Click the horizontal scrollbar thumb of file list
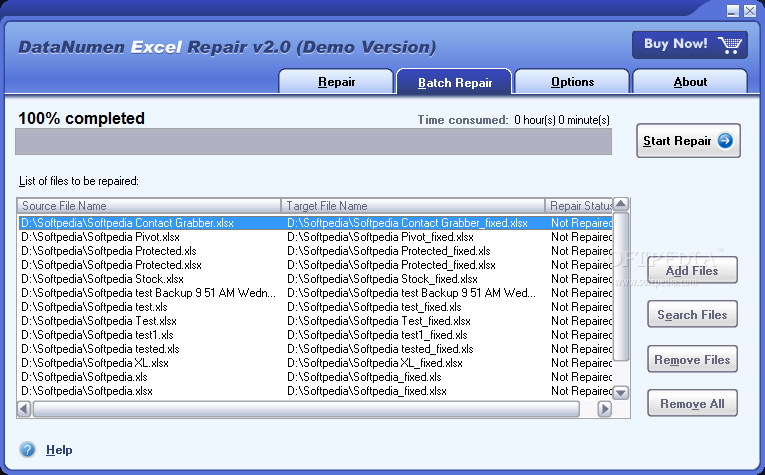Screen dimensions: 765x475 tap(306, 409)
